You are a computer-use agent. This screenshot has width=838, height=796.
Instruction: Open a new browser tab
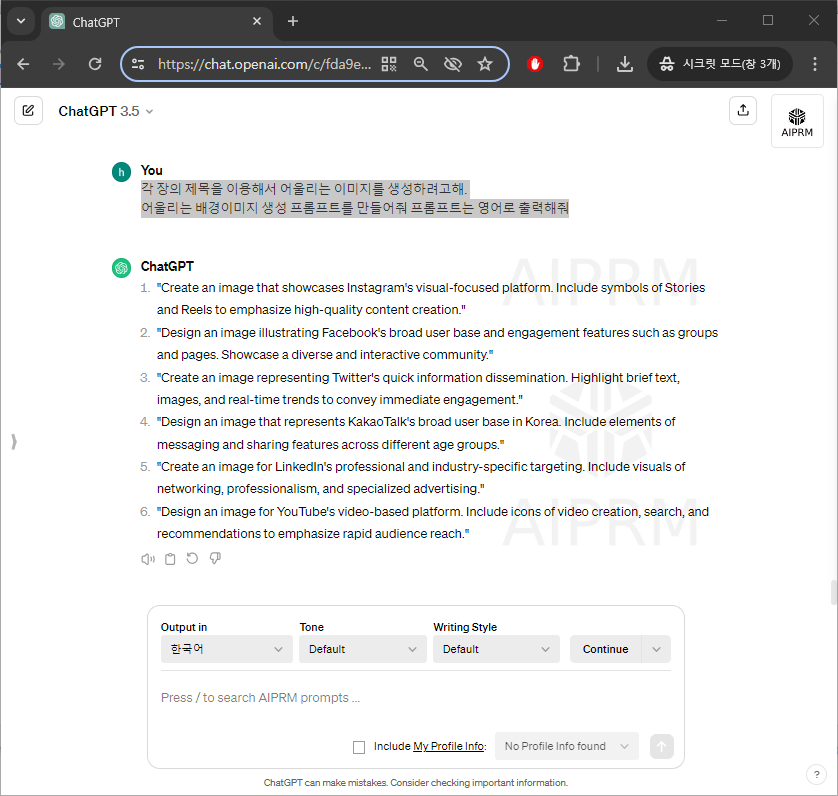tap(293, 21)
